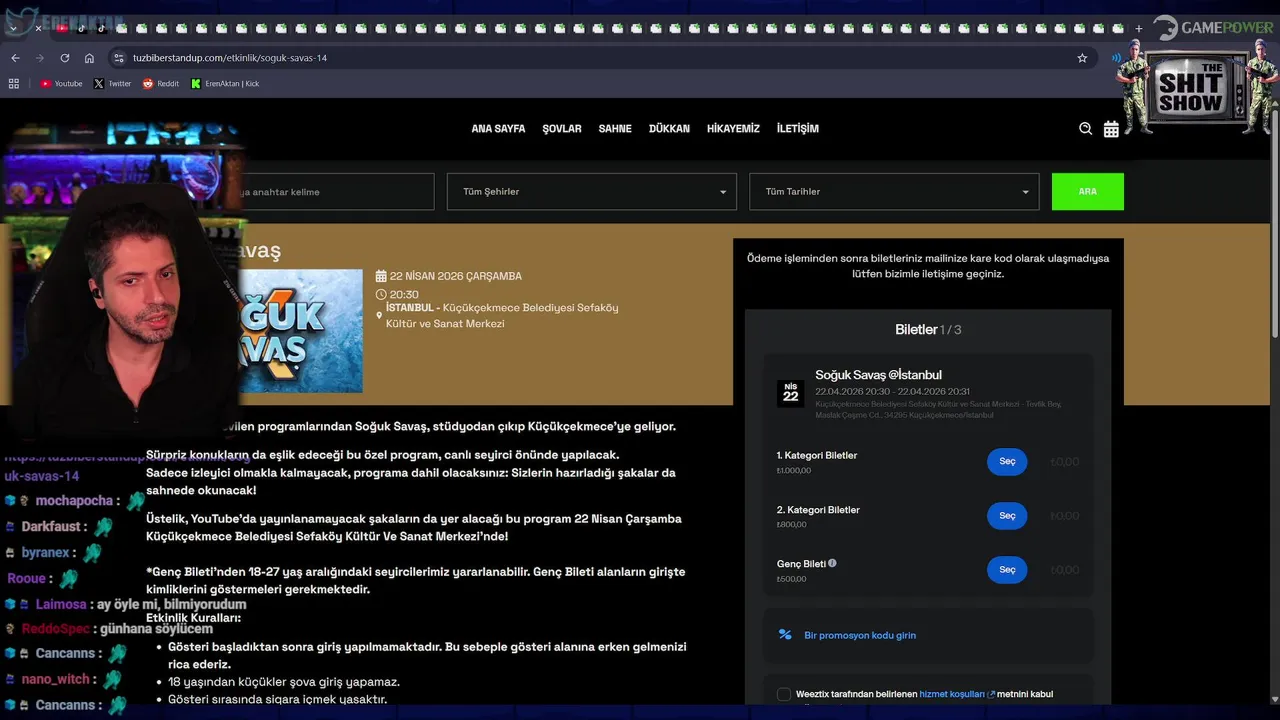The height and width of the screenshot is (720, 1280).
Task: Expand the Tüm Şehirler city dropdown
Action: point(592,192)
